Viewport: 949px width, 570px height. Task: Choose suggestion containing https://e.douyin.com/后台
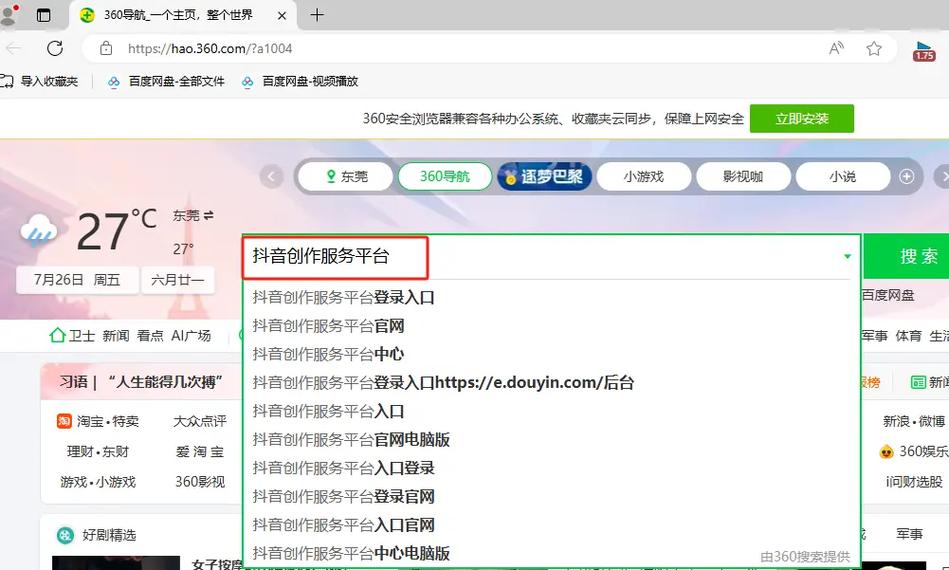click(551, 383)
